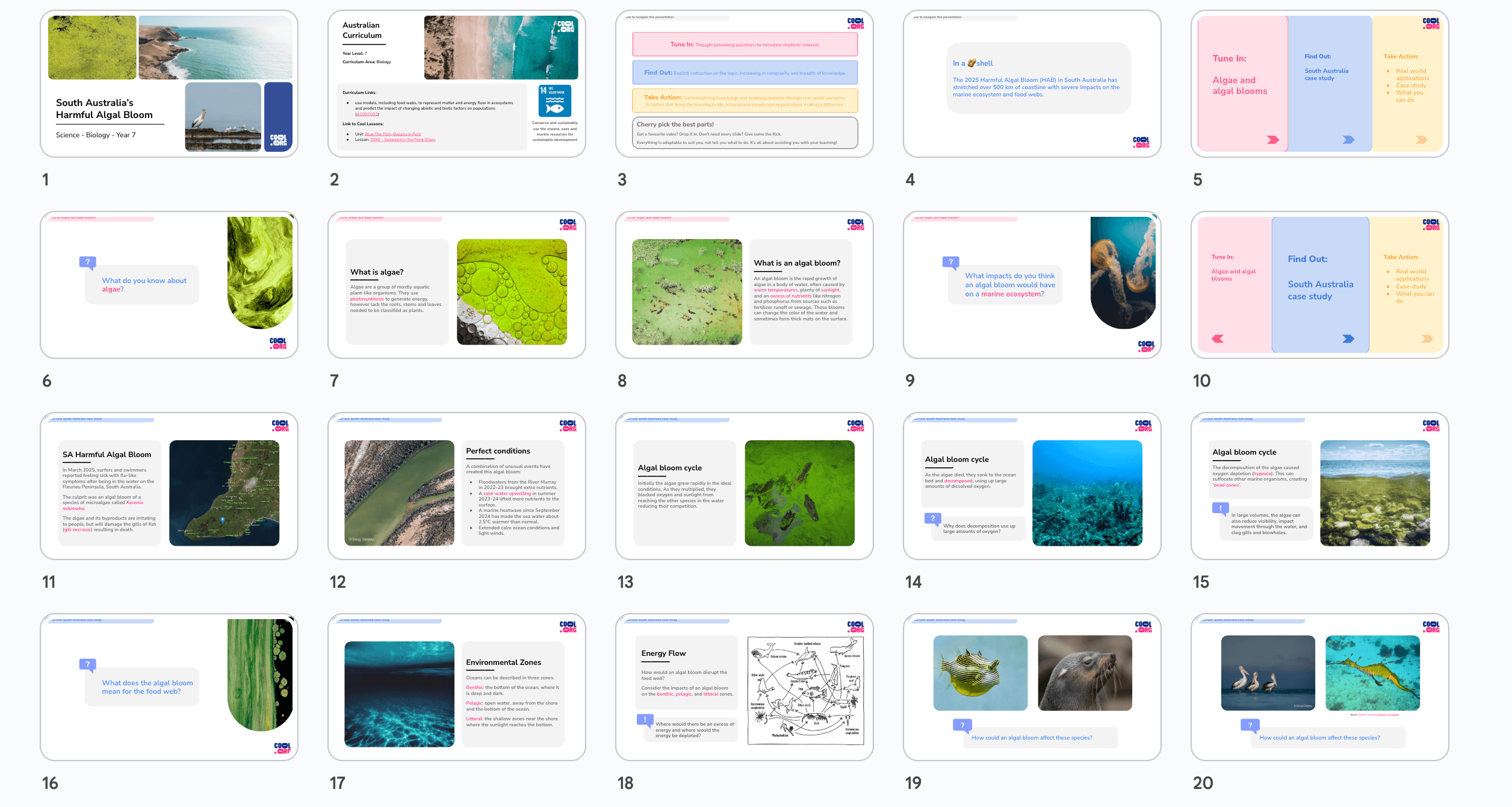The height and width of the screenshot is (807, 1512).
Task: Click the pink 'Tune In' bar on slide 3
Action: click(x=745, y=45)
